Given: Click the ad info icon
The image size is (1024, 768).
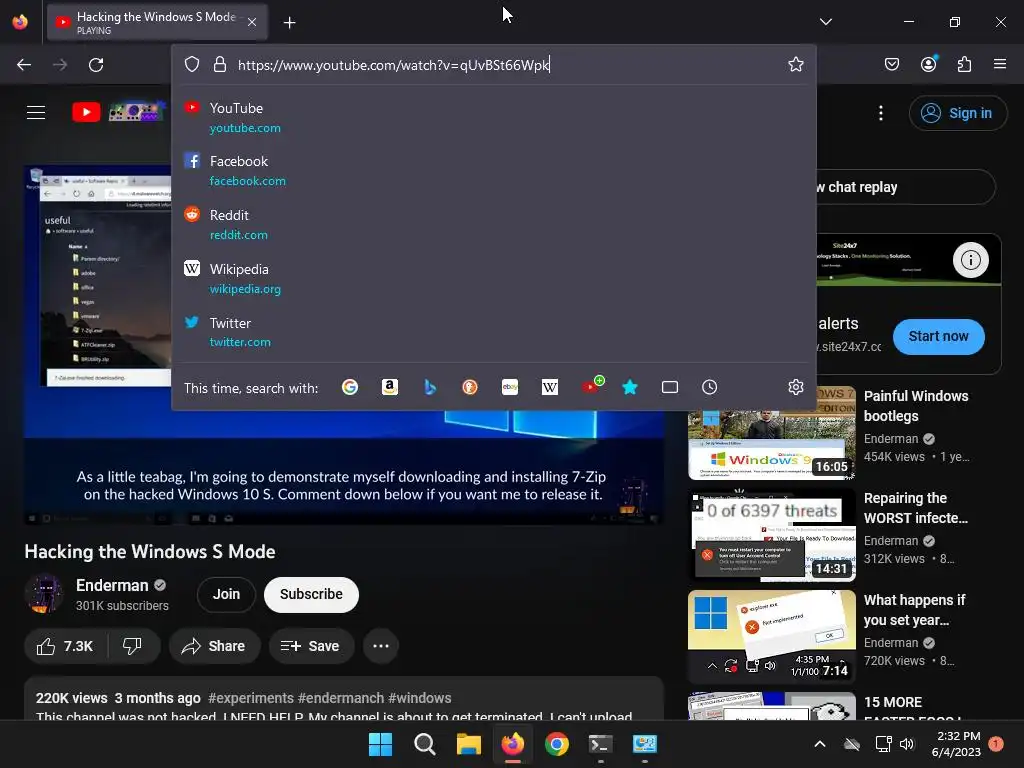Looking at the screenshot, I should (x=970, y=260).
